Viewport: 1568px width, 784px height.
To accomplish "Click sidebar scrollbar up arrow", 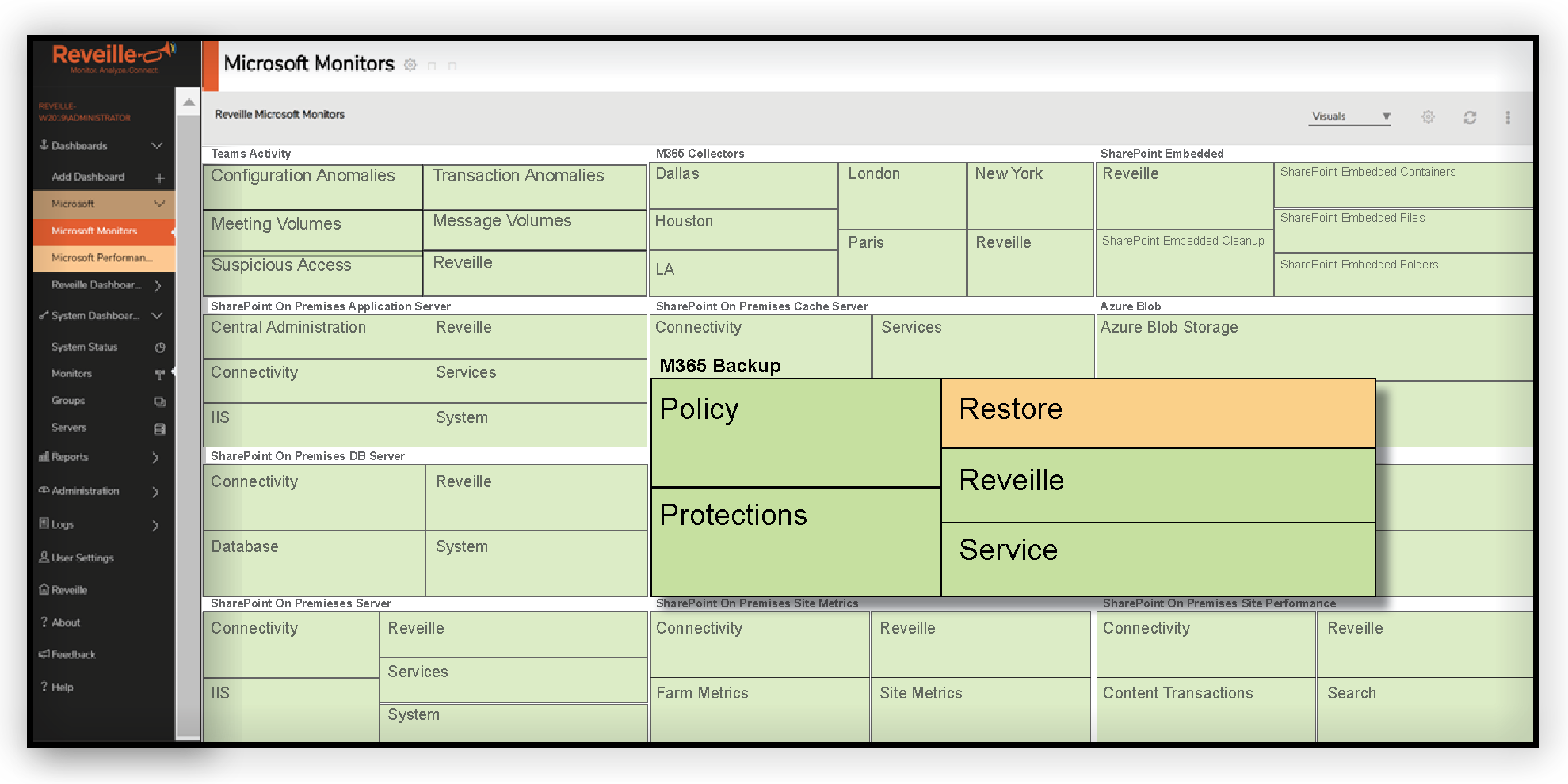I will (x=189, y=102).
